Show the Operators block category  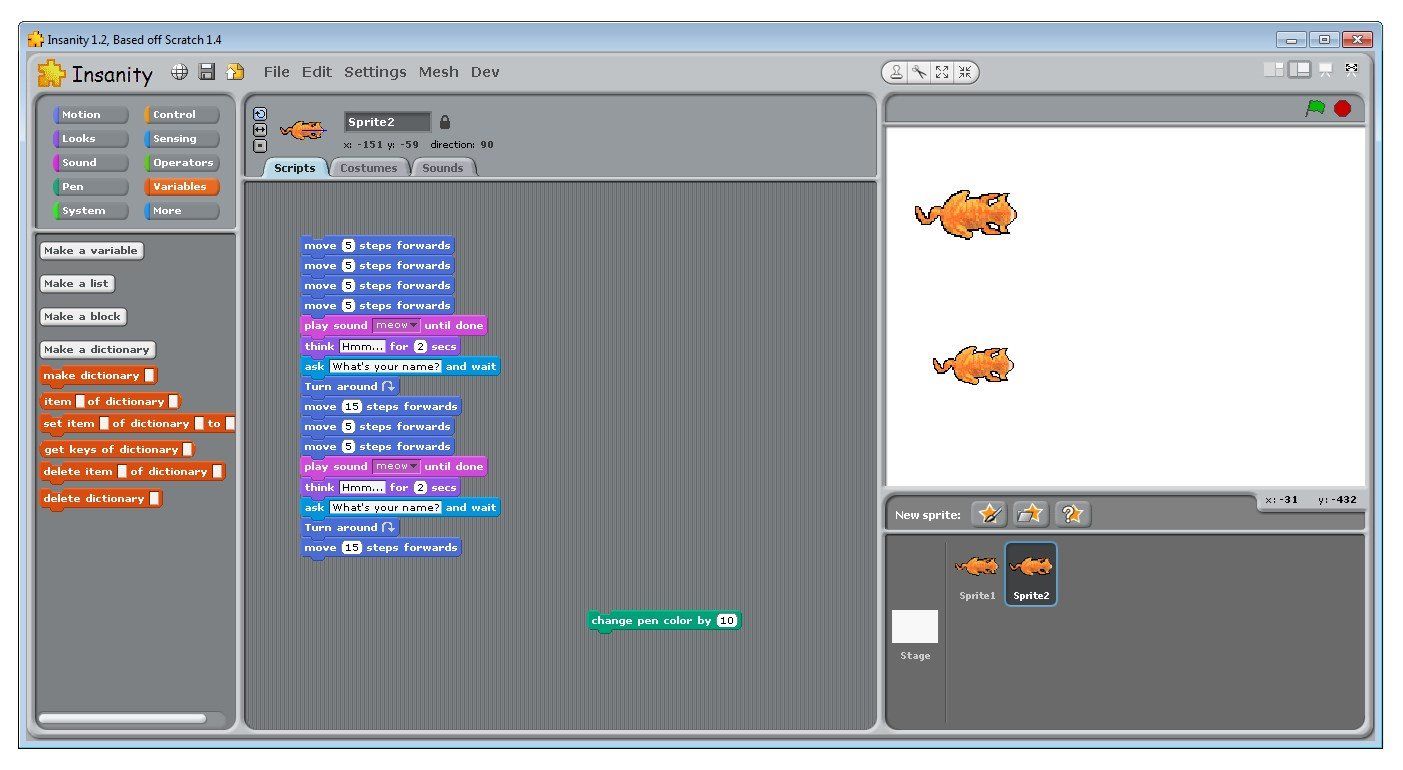(182, 163)
